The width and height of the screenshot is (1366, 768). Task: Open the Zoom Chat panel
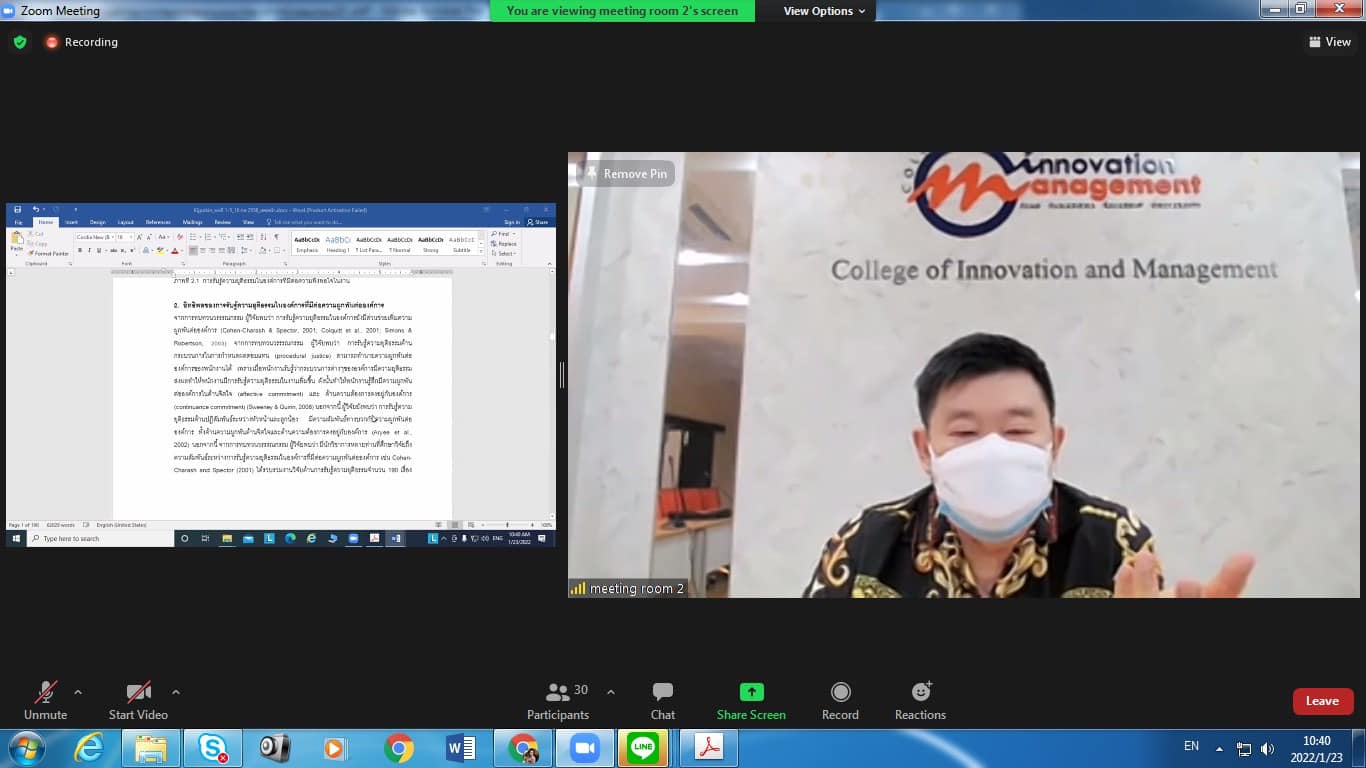point(662,692)
